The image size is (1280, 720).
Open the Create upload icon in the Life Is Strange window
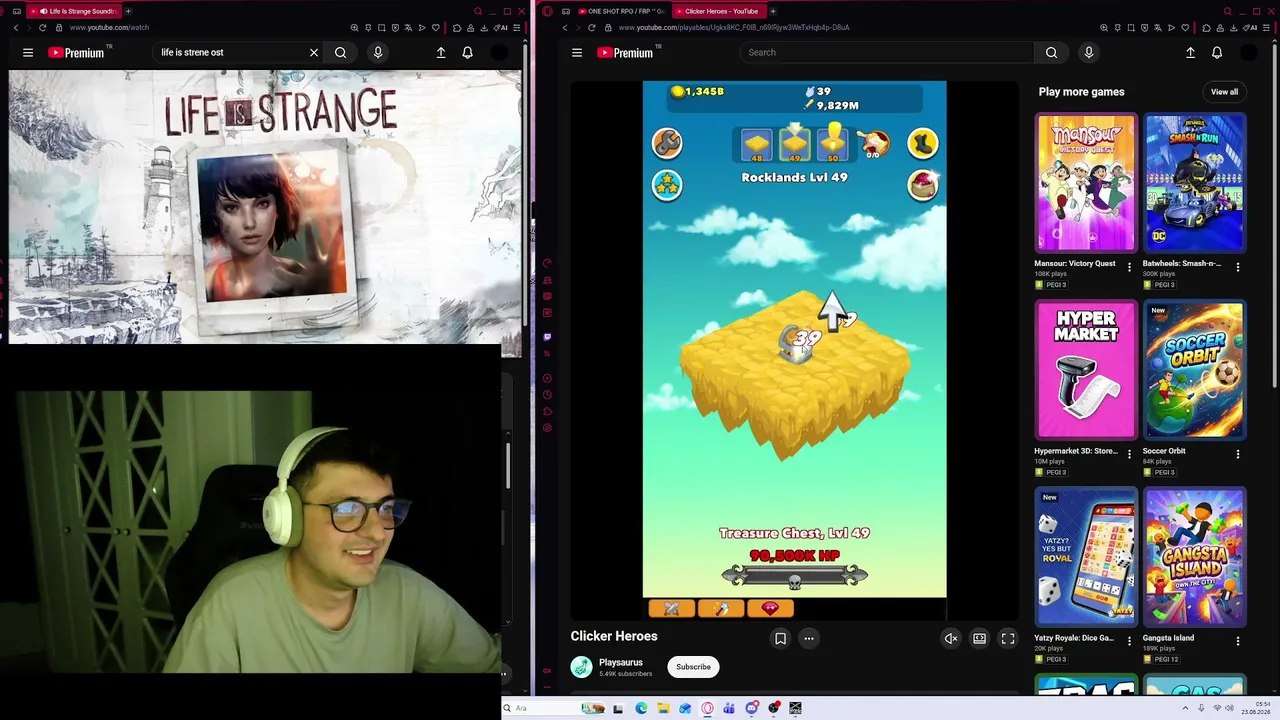[441, 52]
